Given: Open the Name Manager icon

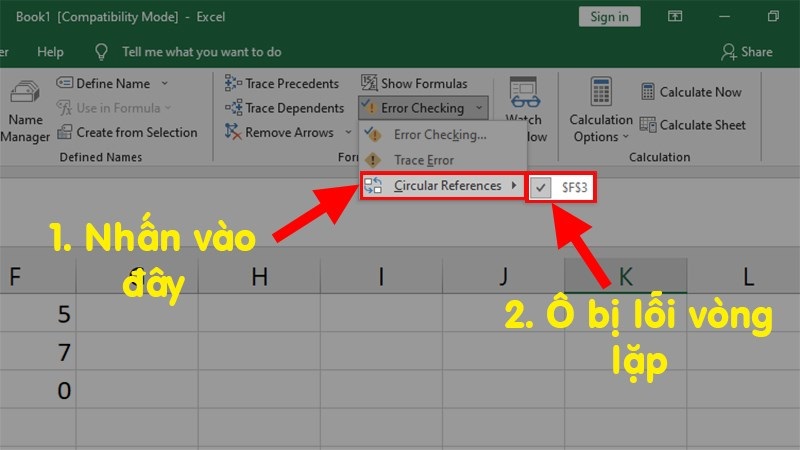Looking at the screenshot, I should [25, 92].
